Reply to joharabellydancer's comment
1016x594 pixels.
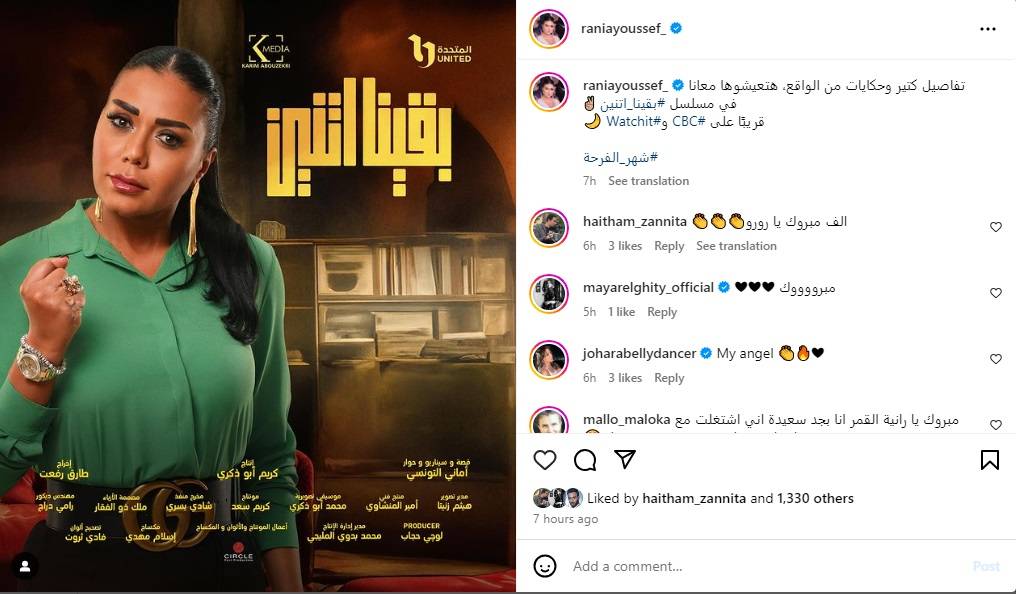[669, 378]
